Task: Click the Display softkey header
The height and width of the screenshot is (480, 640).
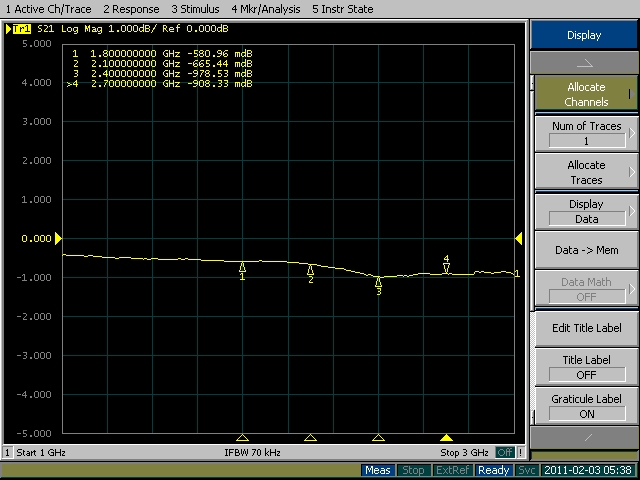Action: tap(584, 35)
